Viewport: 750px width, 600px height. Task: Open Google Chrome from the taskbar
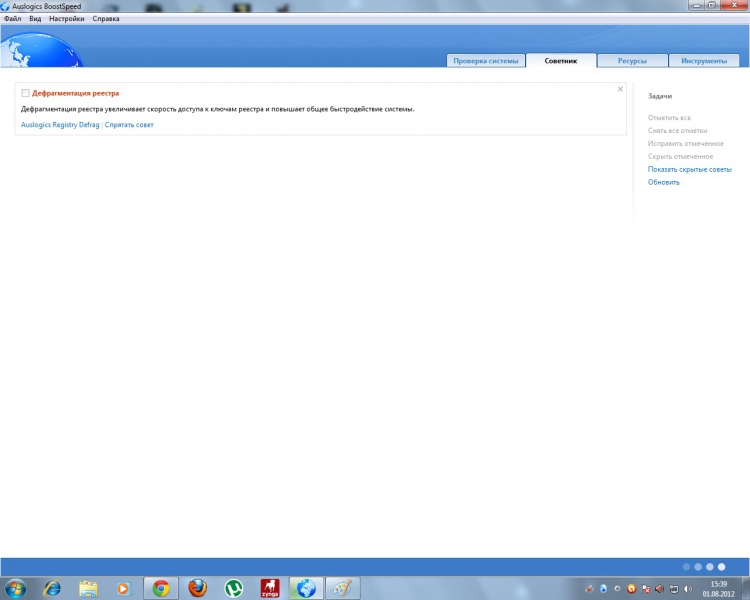[x=161, y=588]
